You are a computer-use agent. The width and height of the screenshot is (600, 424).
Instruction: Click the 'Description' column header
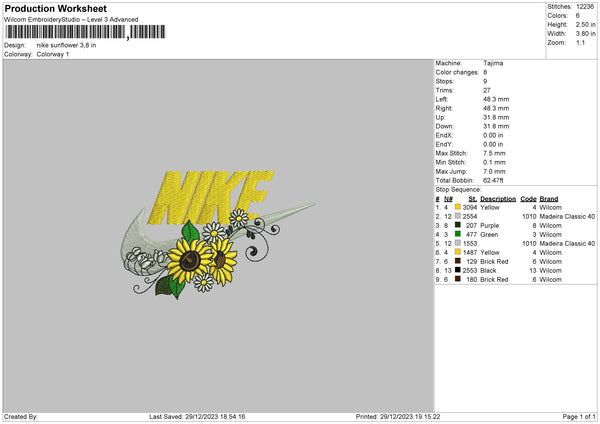[498, 199]
